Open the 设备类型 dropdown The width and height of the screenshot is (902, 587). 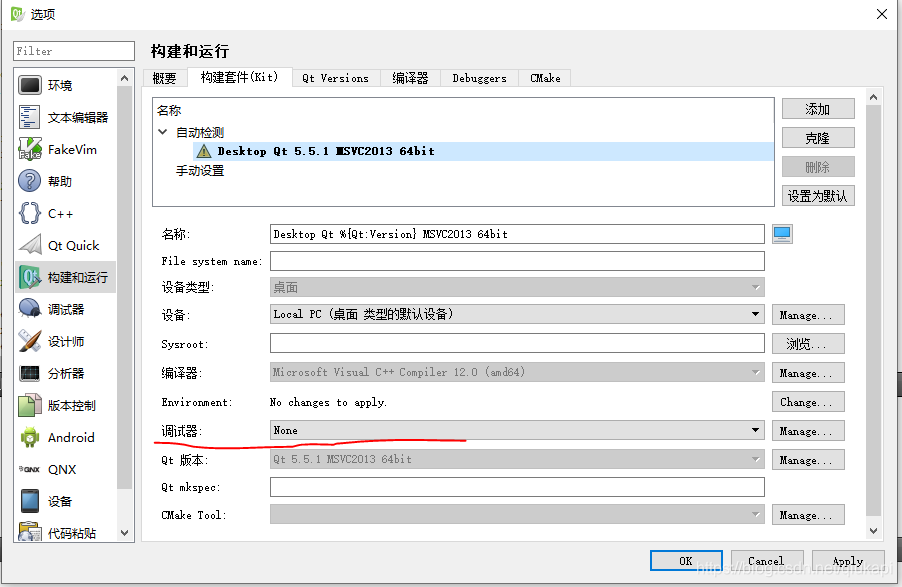coord(517,287)
